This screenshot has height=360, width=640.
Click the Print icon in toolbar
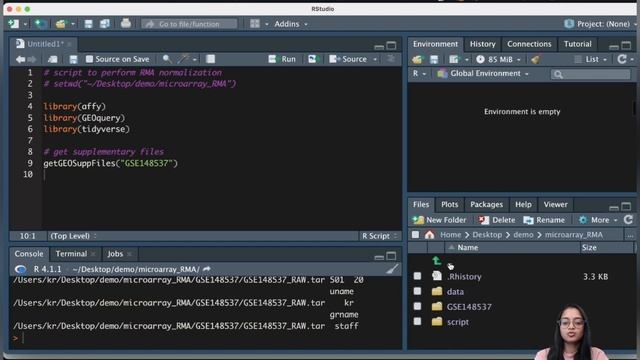(x=126, y=23)
